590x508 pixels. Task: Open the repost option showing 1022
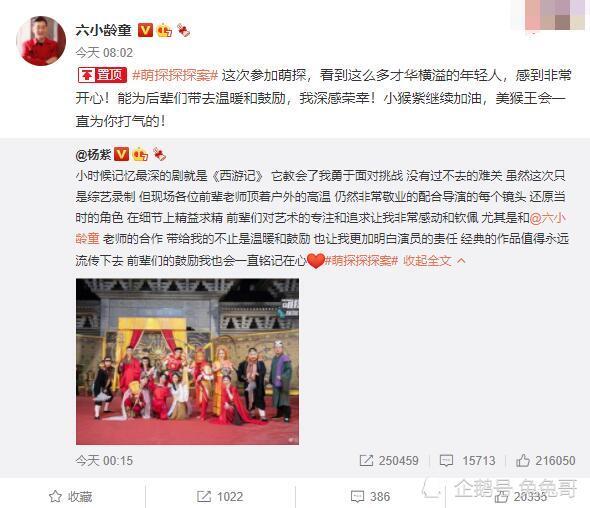220,496
